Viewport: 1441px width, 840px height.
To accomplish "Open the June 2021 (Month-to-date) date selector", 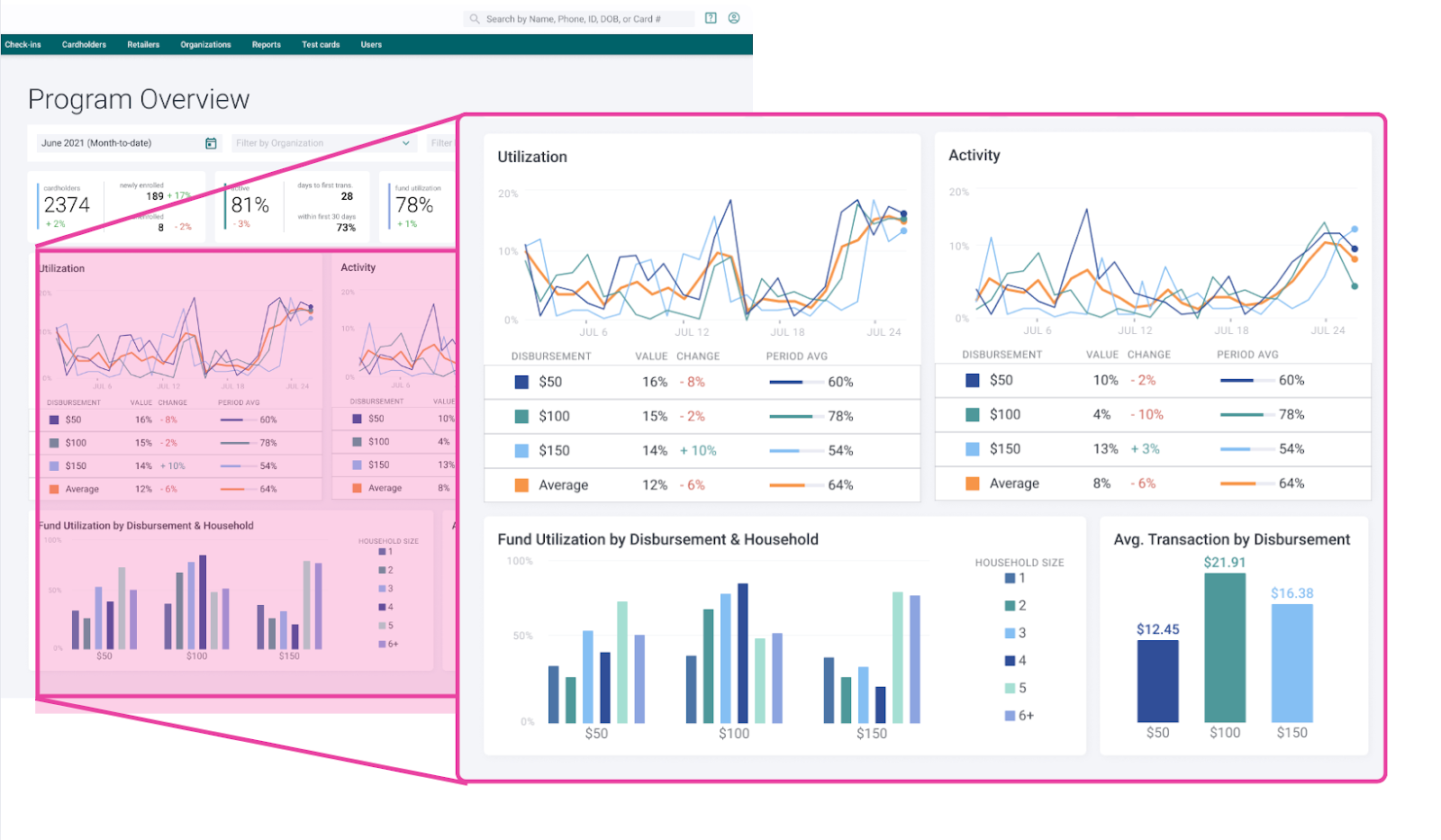I will (x=129, y=143).
